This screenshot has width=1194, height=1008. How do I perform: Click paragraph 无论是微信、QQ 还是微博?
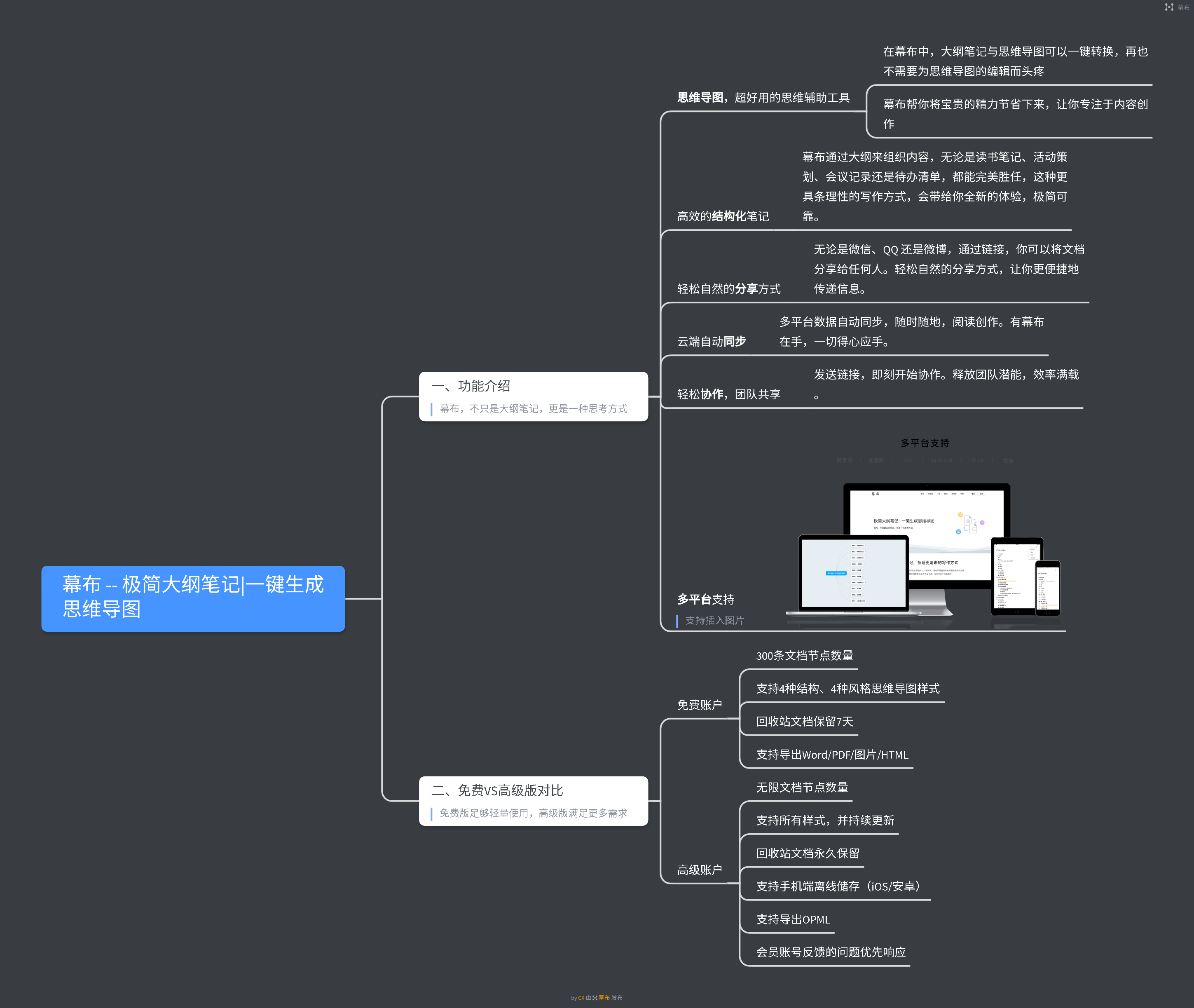949,269
